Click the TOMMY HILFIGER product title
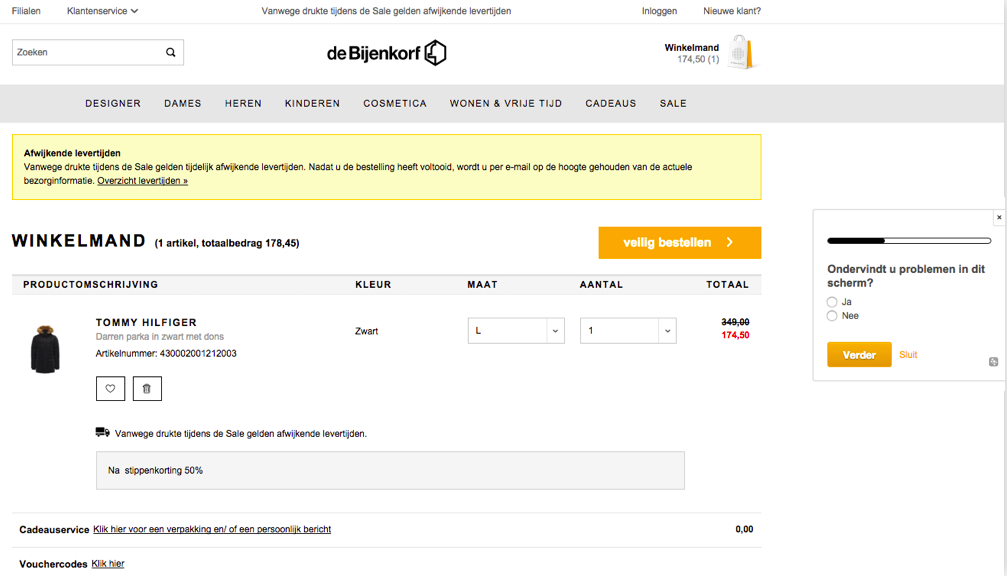Screen dimensions: 1007x576 (x=146, y=322)
